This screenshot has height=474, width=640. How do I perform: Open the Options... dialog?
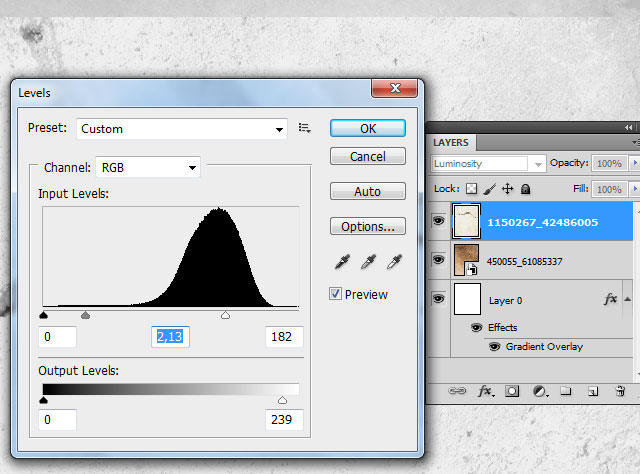pyautogui.click(x=368, y=227)
